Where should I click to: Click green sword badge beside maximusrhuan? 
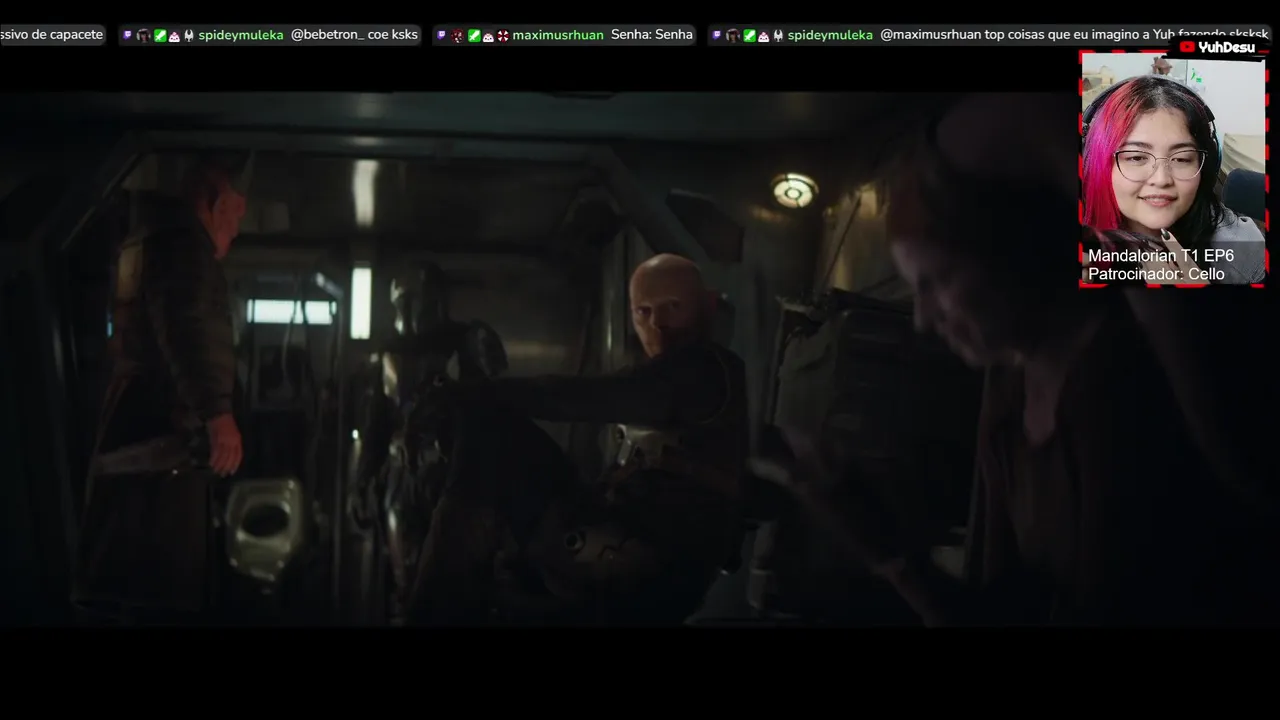click(474, 35)
